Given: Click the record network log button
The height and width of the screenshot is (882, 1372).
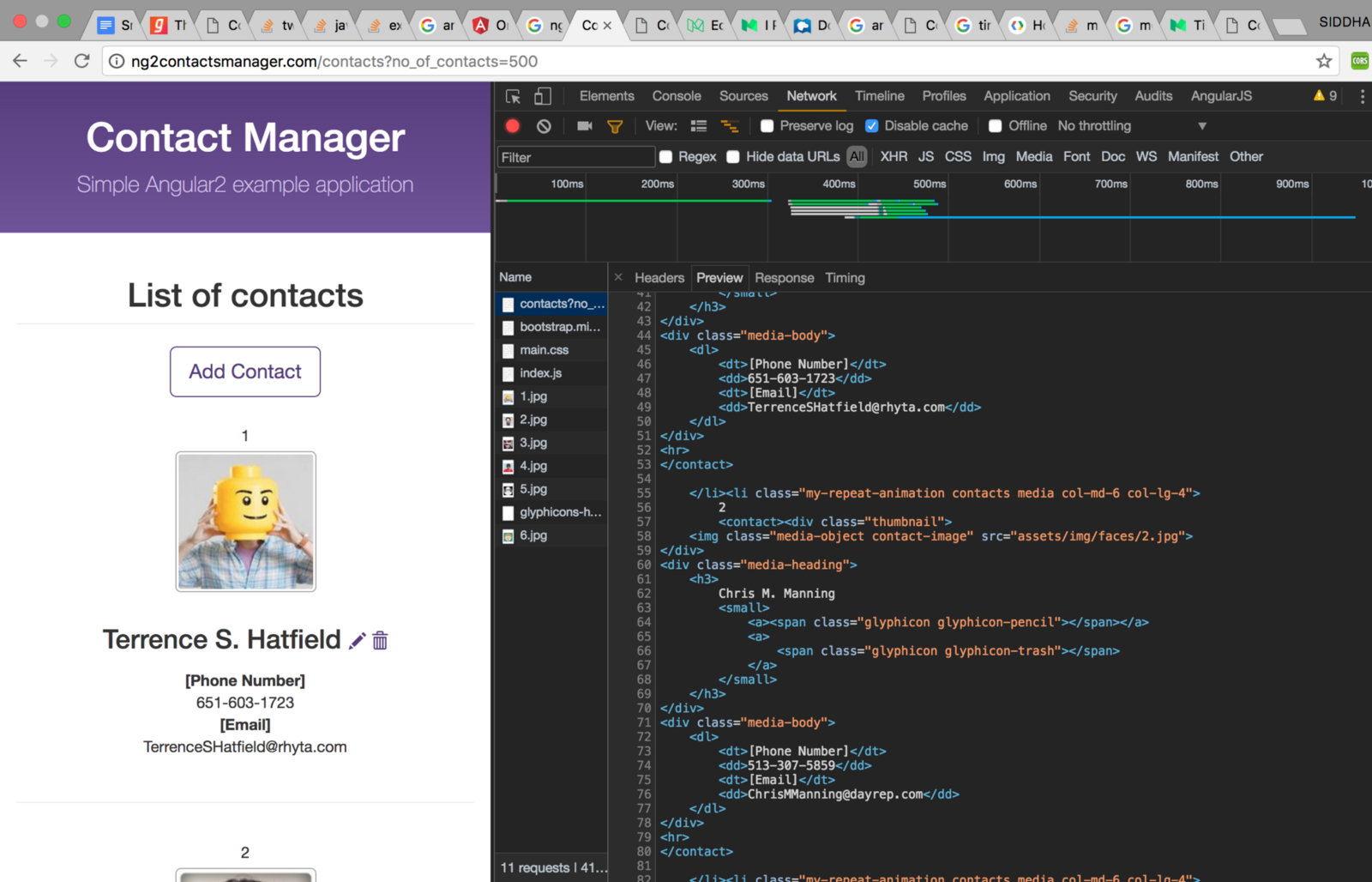Looking at the screenshot, I should coord(513,126).
